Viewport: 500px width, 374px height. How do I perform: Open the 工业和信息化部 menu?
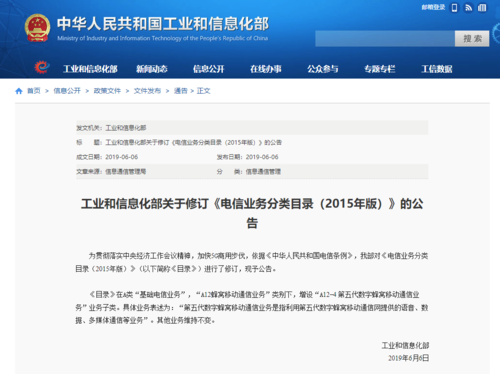[x=90, y=69]
